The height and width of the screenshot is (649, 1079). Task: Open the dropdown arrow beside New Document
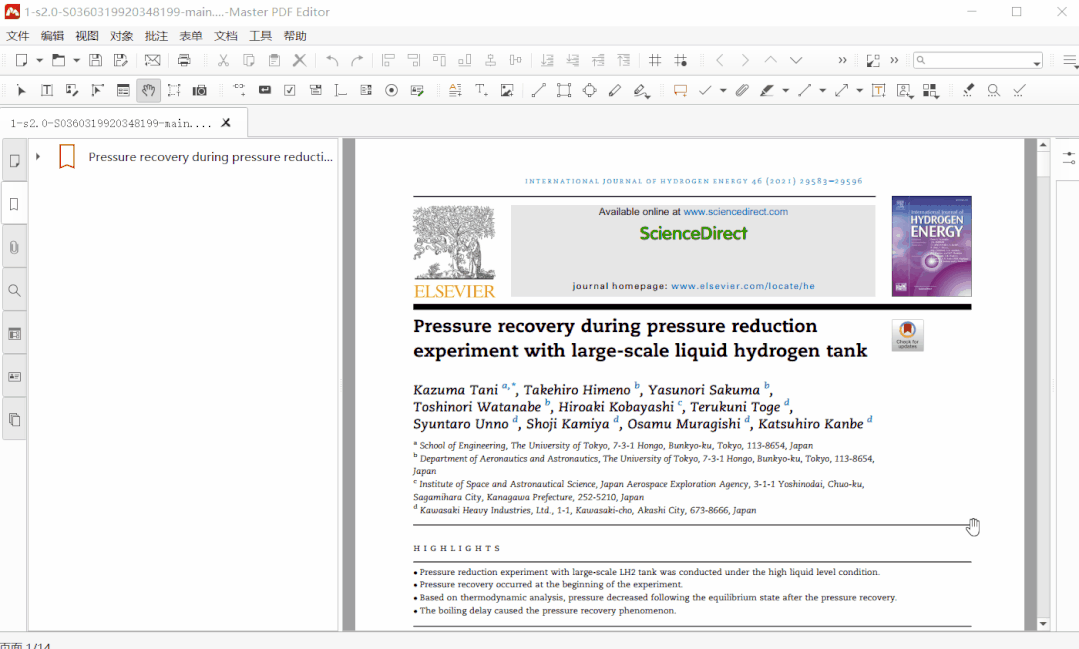click(39, 60)
